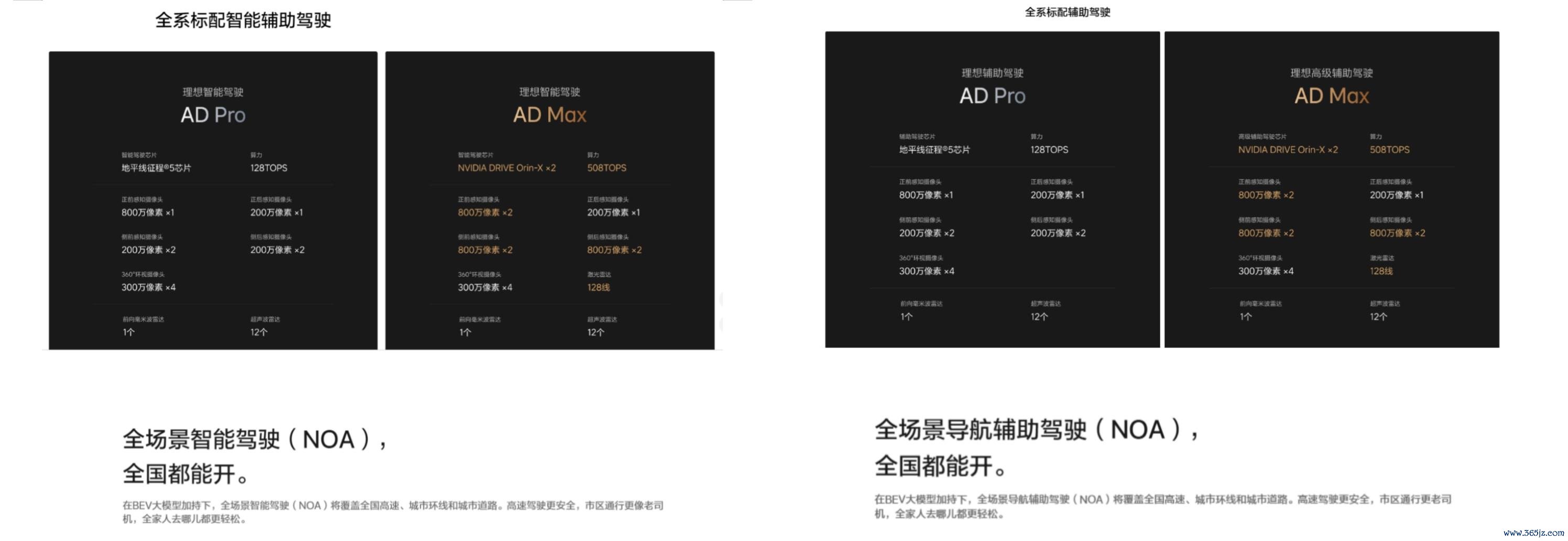Viewport: 1568px width, 541px height.
Task: Open the www.365jz.com watermark link
Action: (x=1533, y=533)
